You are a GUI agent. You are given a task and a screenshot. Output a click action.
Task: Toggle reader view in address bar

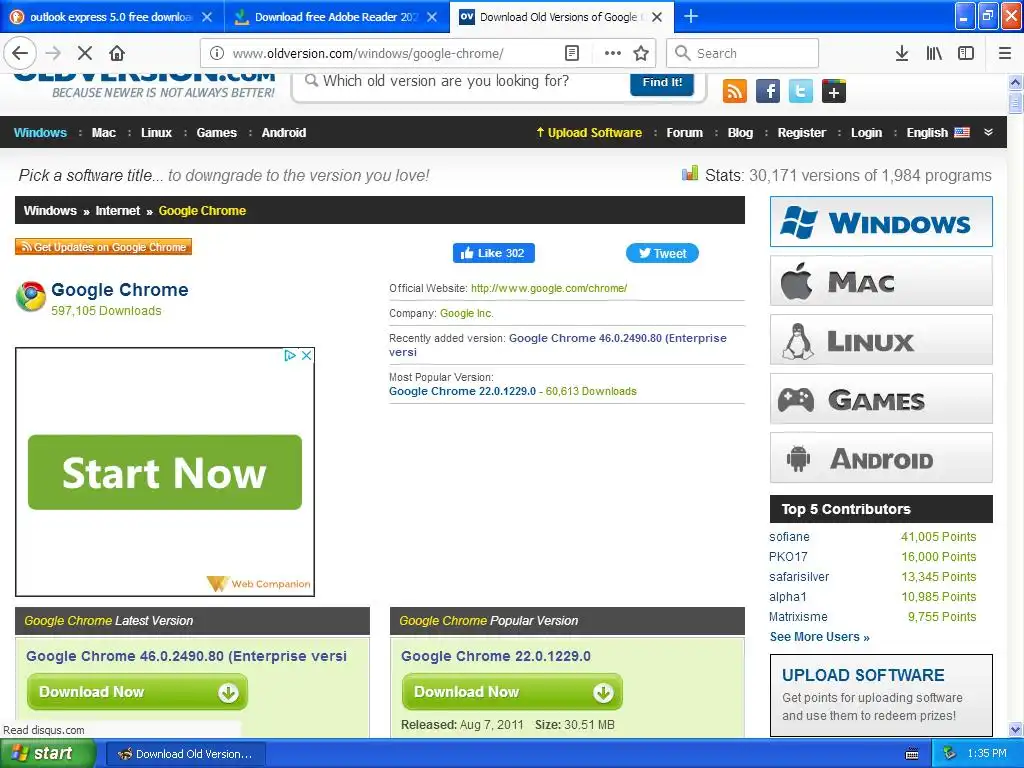coord(571,54)
